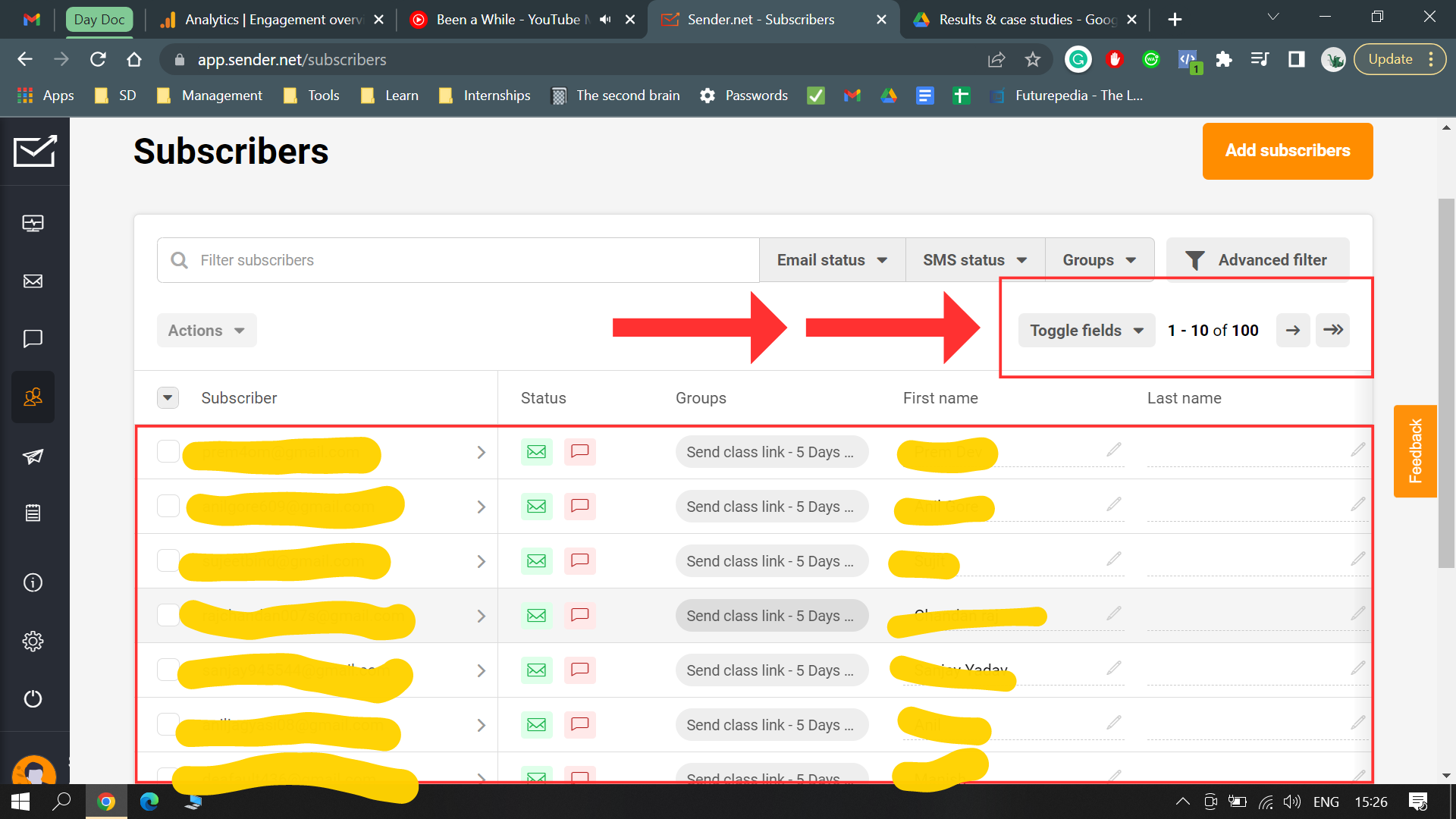Screen dimensions: 1456x819
Task: Open the SMS chat bubble sidebar icon
Action: [x=33, y=338]
